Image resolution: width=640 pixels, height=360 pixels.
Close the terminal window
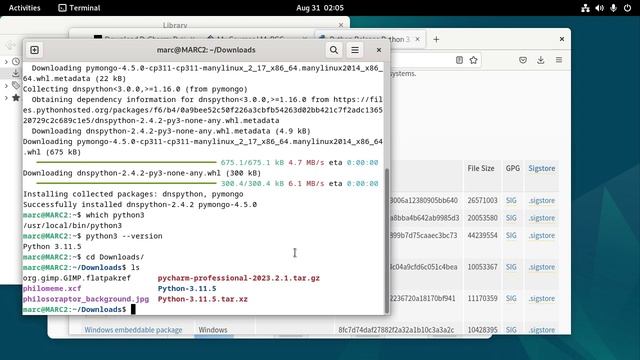(379, 50)
